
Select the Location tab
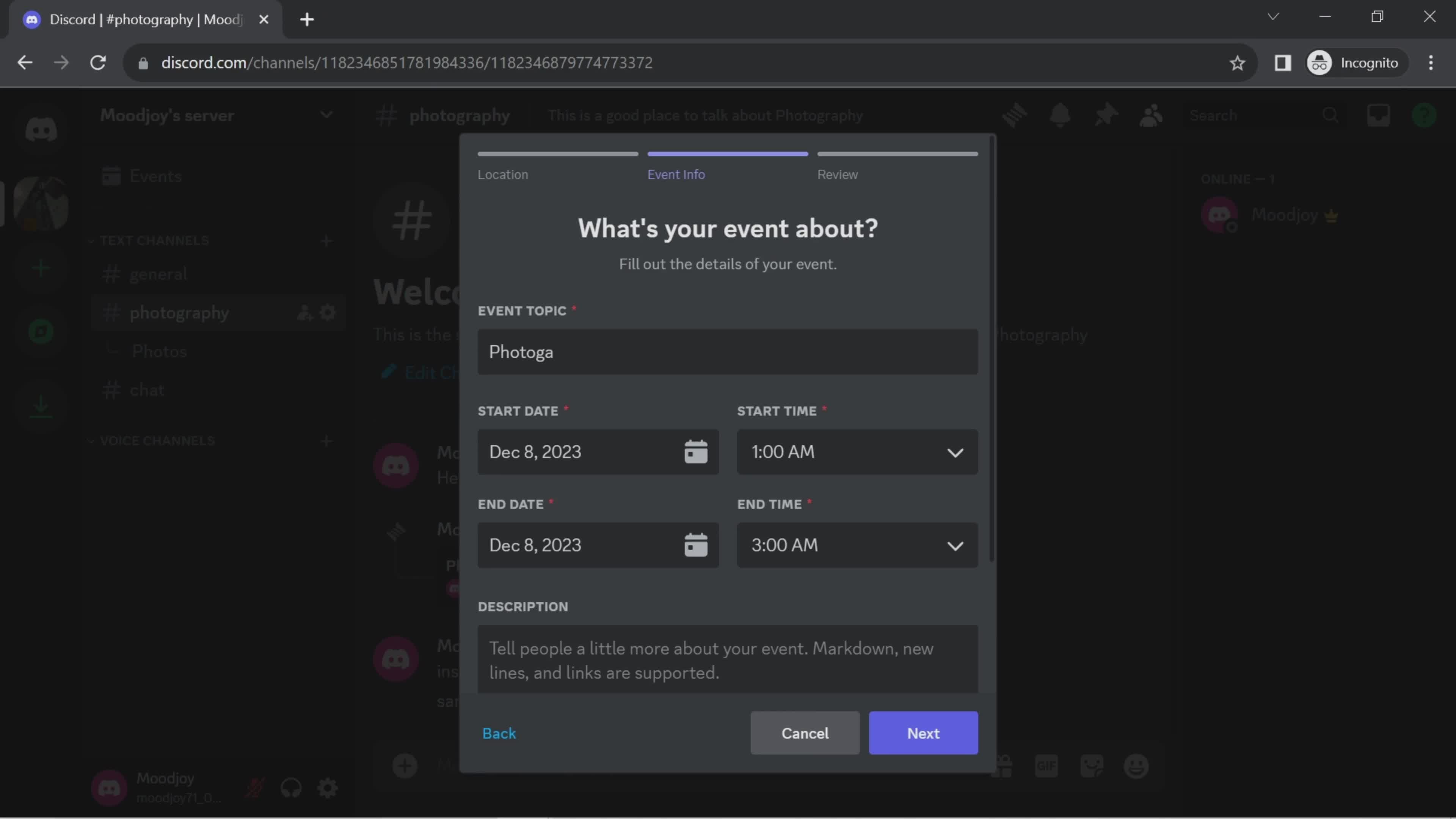(x=502, y=174)
